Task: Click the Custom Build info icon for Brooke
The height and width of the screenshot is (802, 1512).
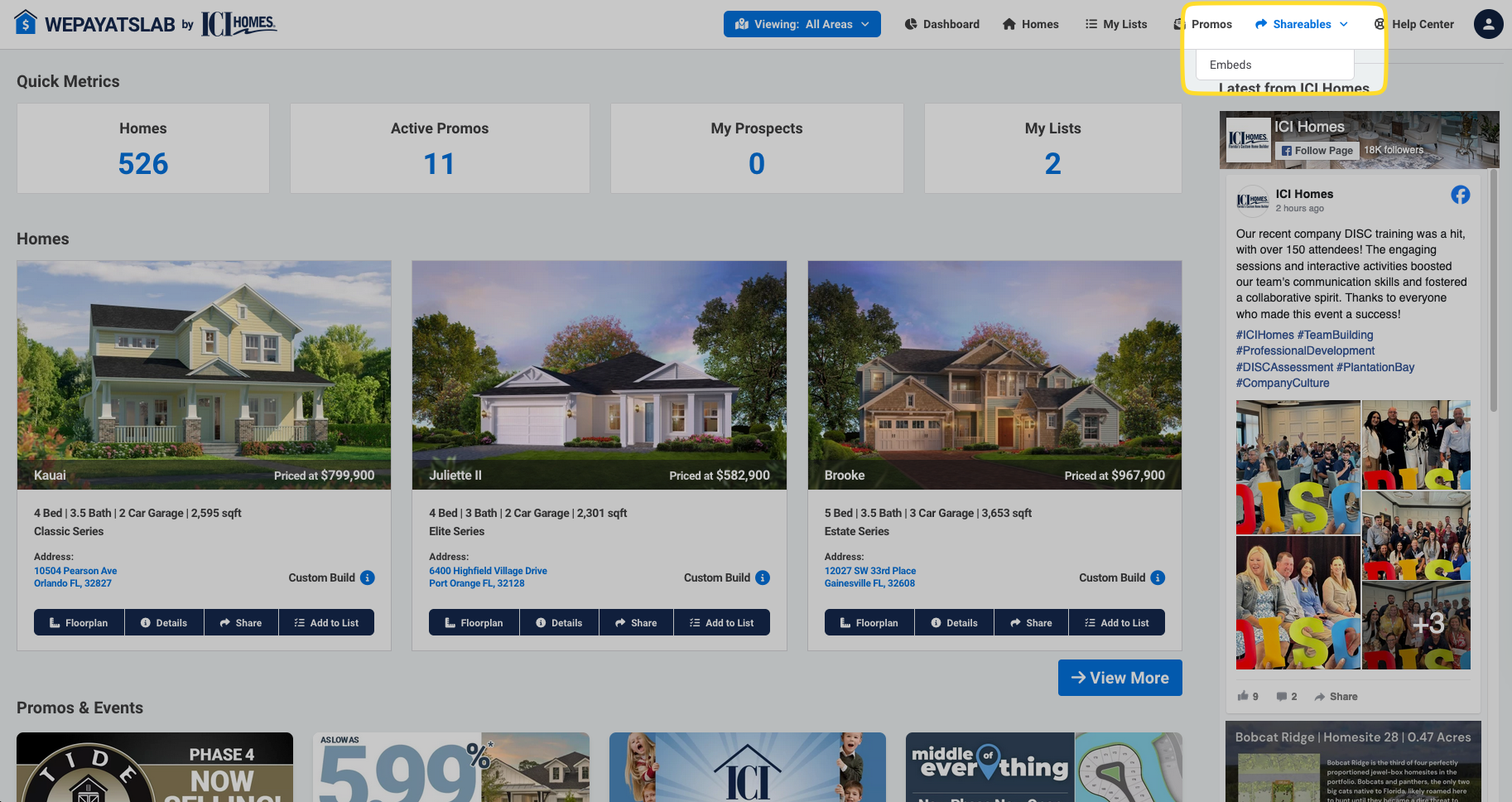Action: pyautogui.click(x=1158, y=577)
